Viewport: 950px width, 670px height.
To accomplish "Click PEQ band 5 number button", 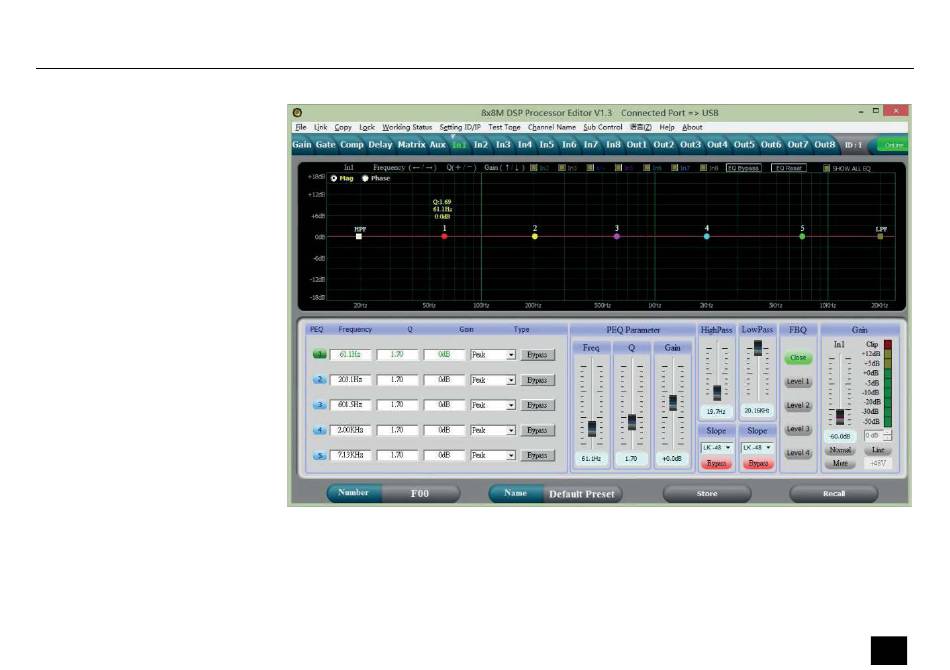I will (319, 456).
